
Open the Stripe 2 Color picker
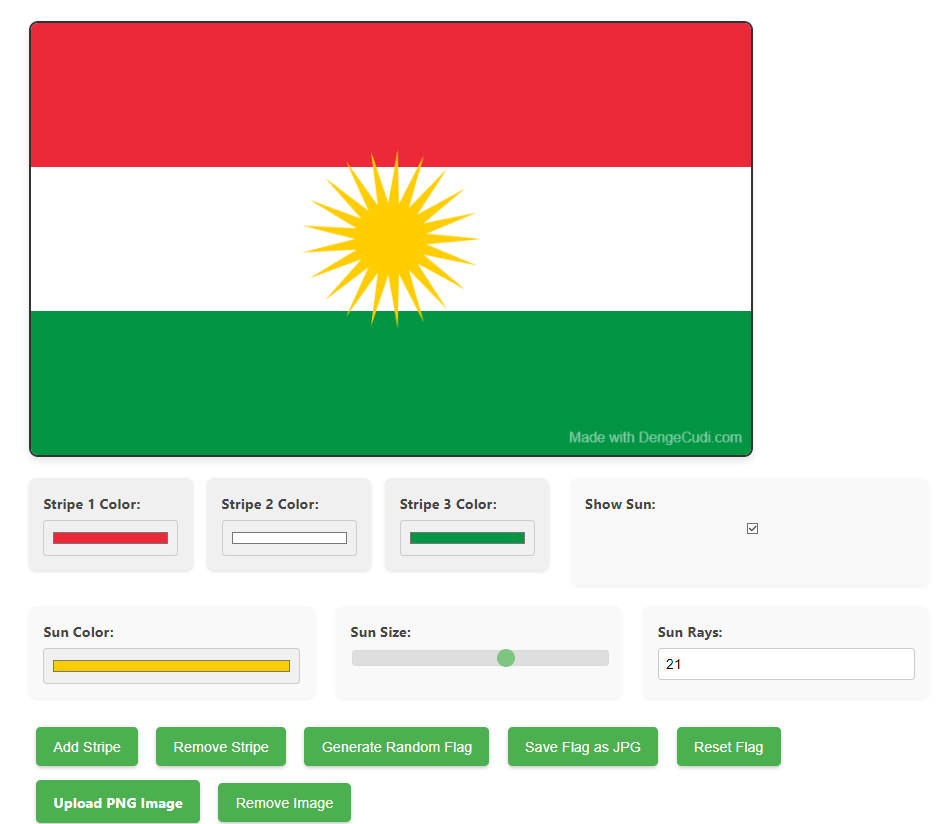coord(288,537)
